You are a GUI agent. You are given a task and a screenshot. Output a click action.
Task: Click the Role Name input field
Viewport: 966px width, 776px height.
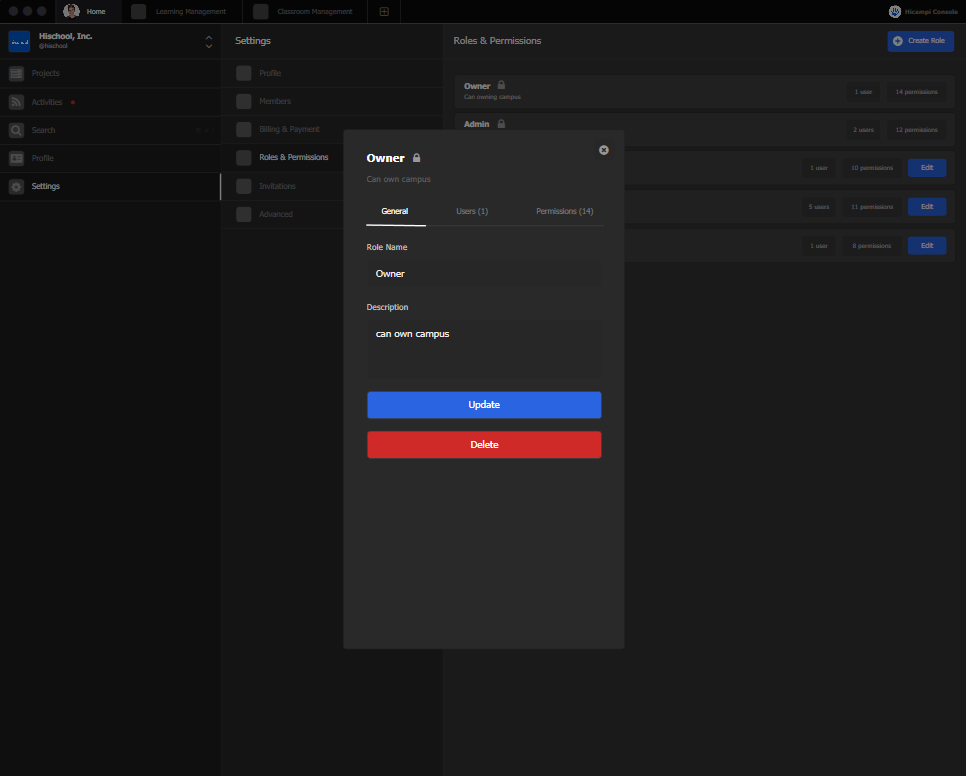pos(484,274)
